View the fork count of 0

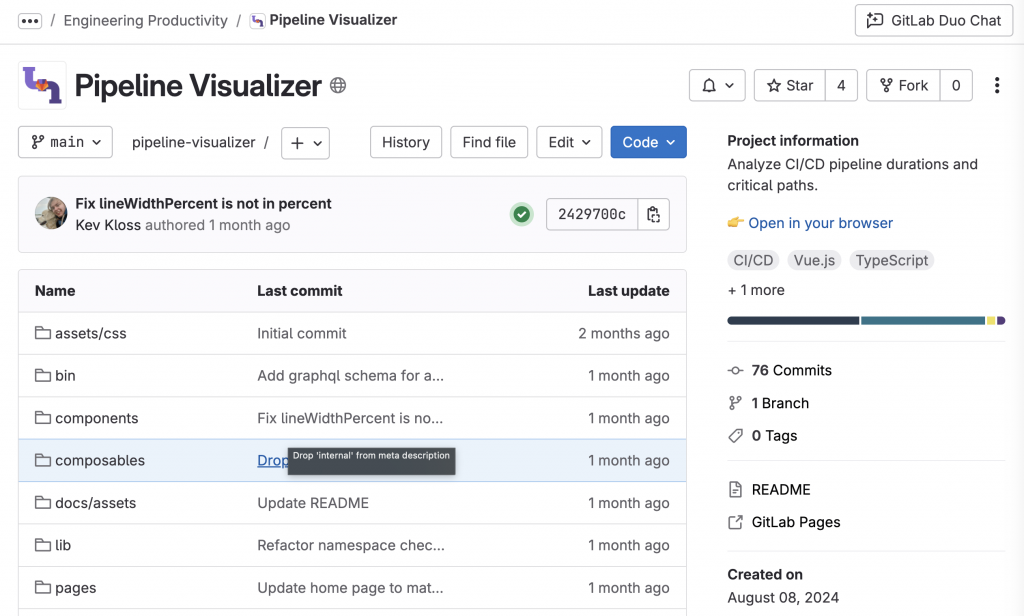(x=956, y=86)
